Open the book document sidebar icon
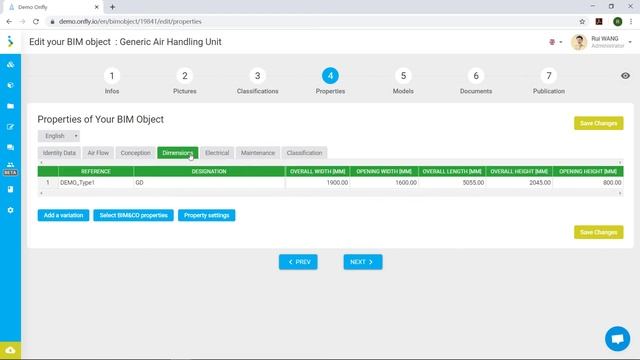640x360 pixels. pyautogui.click(x=11, y=189)
